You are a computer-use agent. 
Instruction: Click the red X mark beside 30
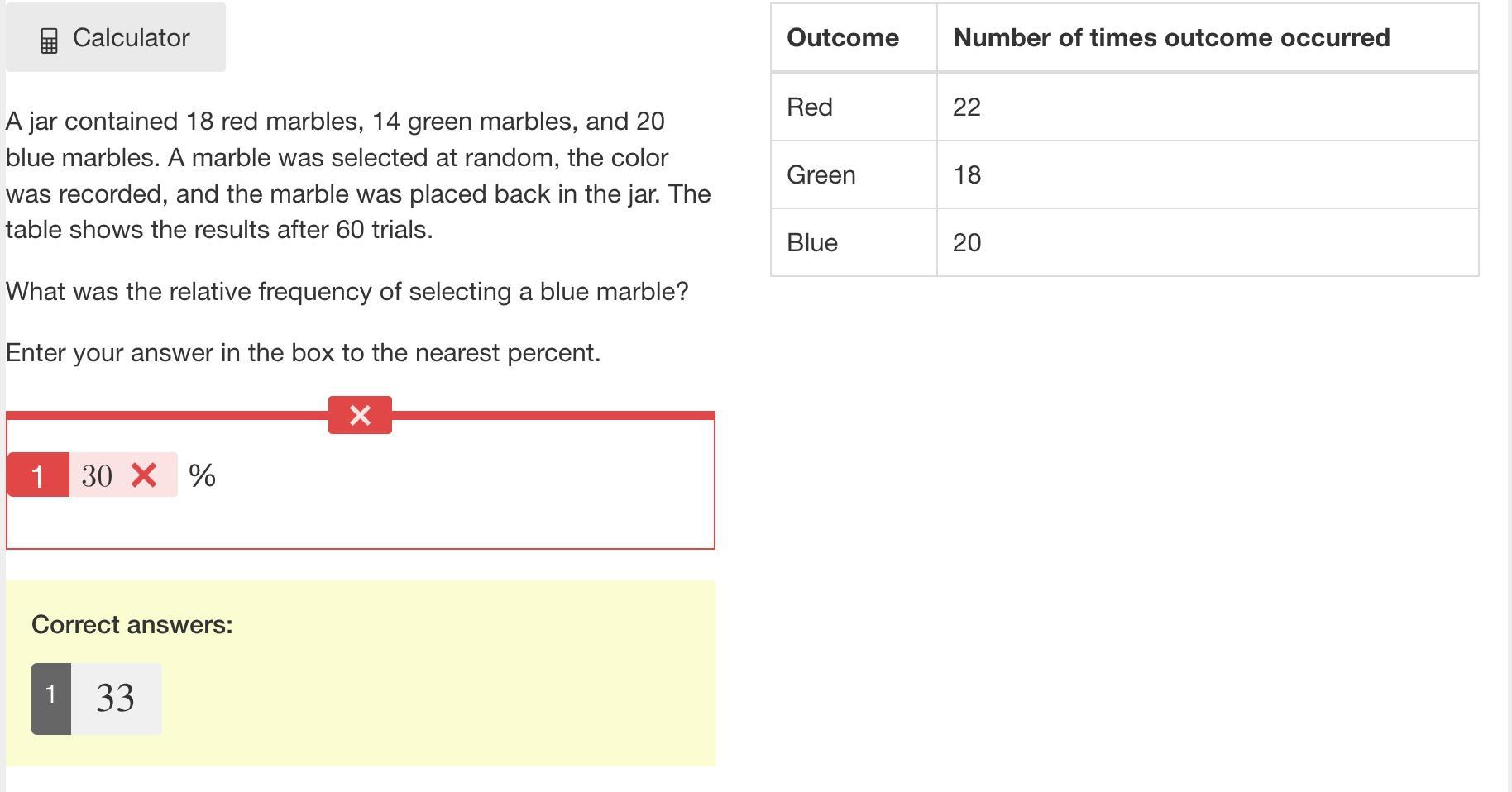coord(144,475)
